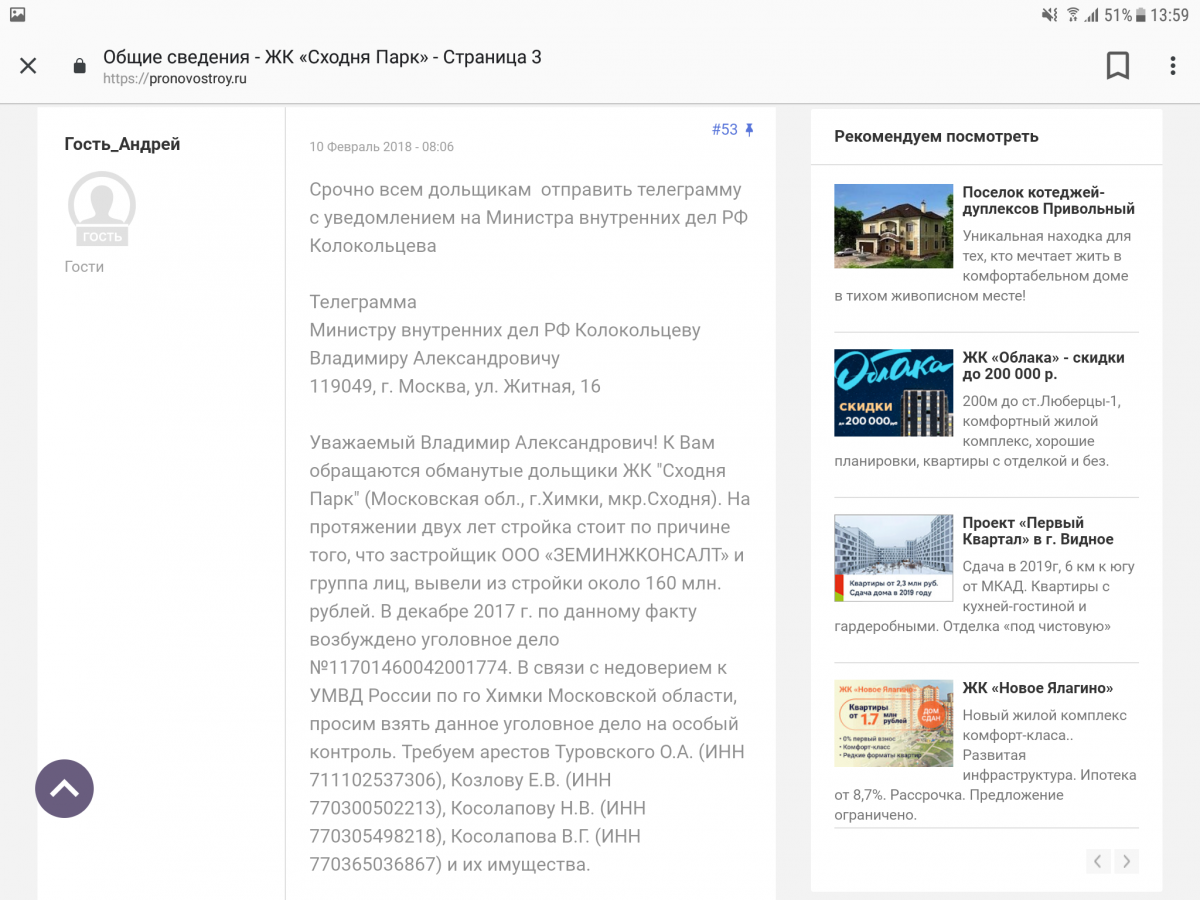Open the ЖК «Новое Ялагино» link

tap(1037, 688)
